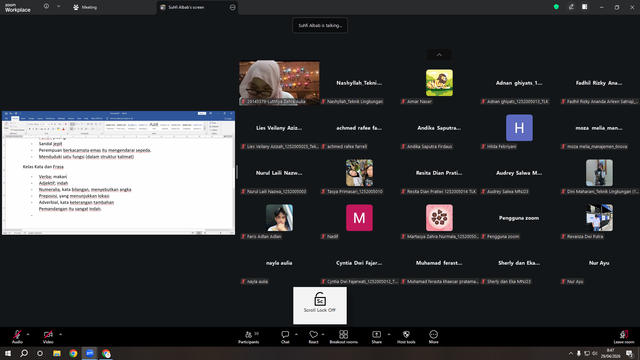Select Hilda Febriyani's H avatar tile
This screenshot has height=360, width=640.
tap(519, 128)
